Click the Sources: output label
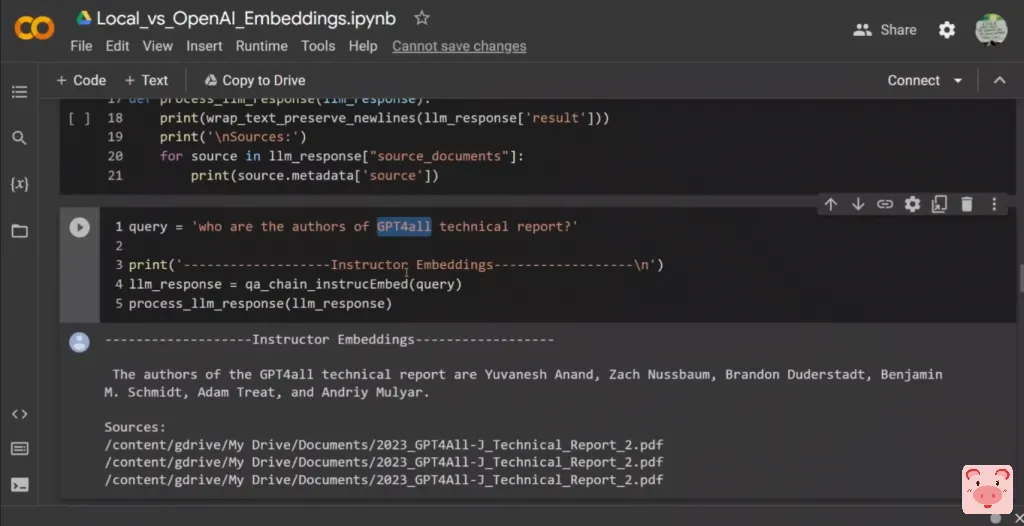1024x526 pixels. [135, 427]
